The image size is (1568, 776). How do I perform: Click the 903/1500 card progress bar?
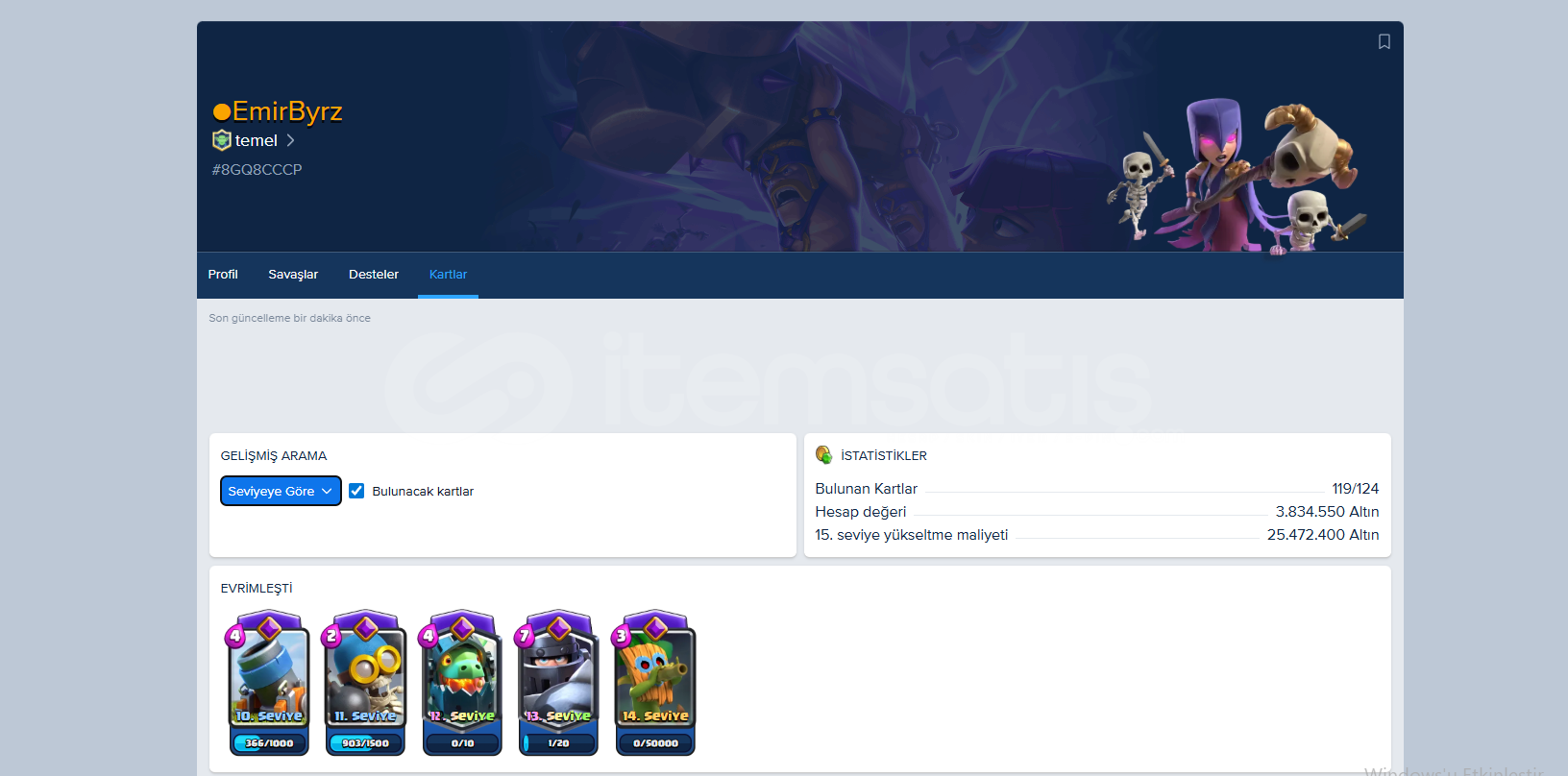click(x=366, y=742)
